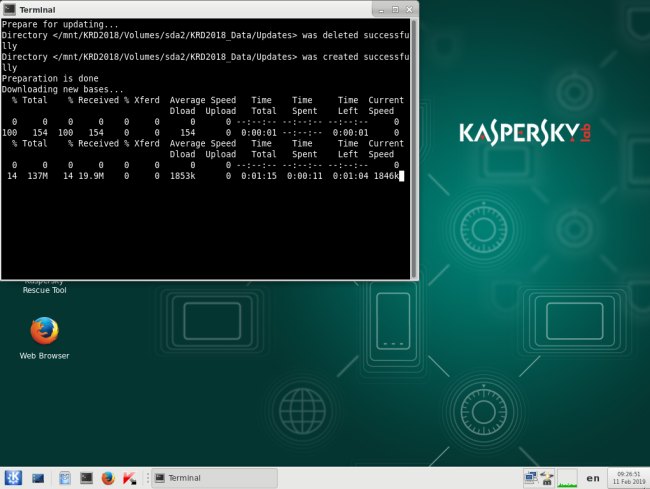
Task: Click 'Prepare for updating...' terminal line
Action: click(x=60, y=24)
